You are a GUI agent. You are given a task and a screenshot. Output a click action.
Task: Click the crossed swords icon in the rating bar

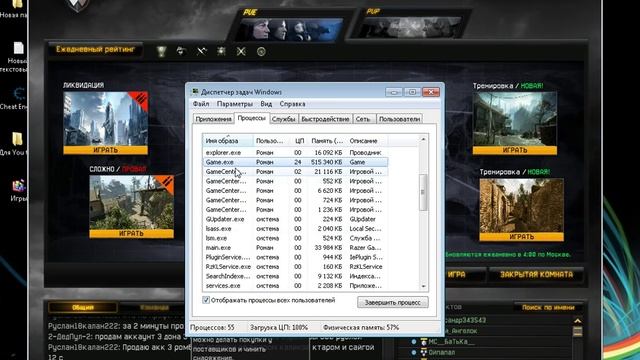point(202,51)
